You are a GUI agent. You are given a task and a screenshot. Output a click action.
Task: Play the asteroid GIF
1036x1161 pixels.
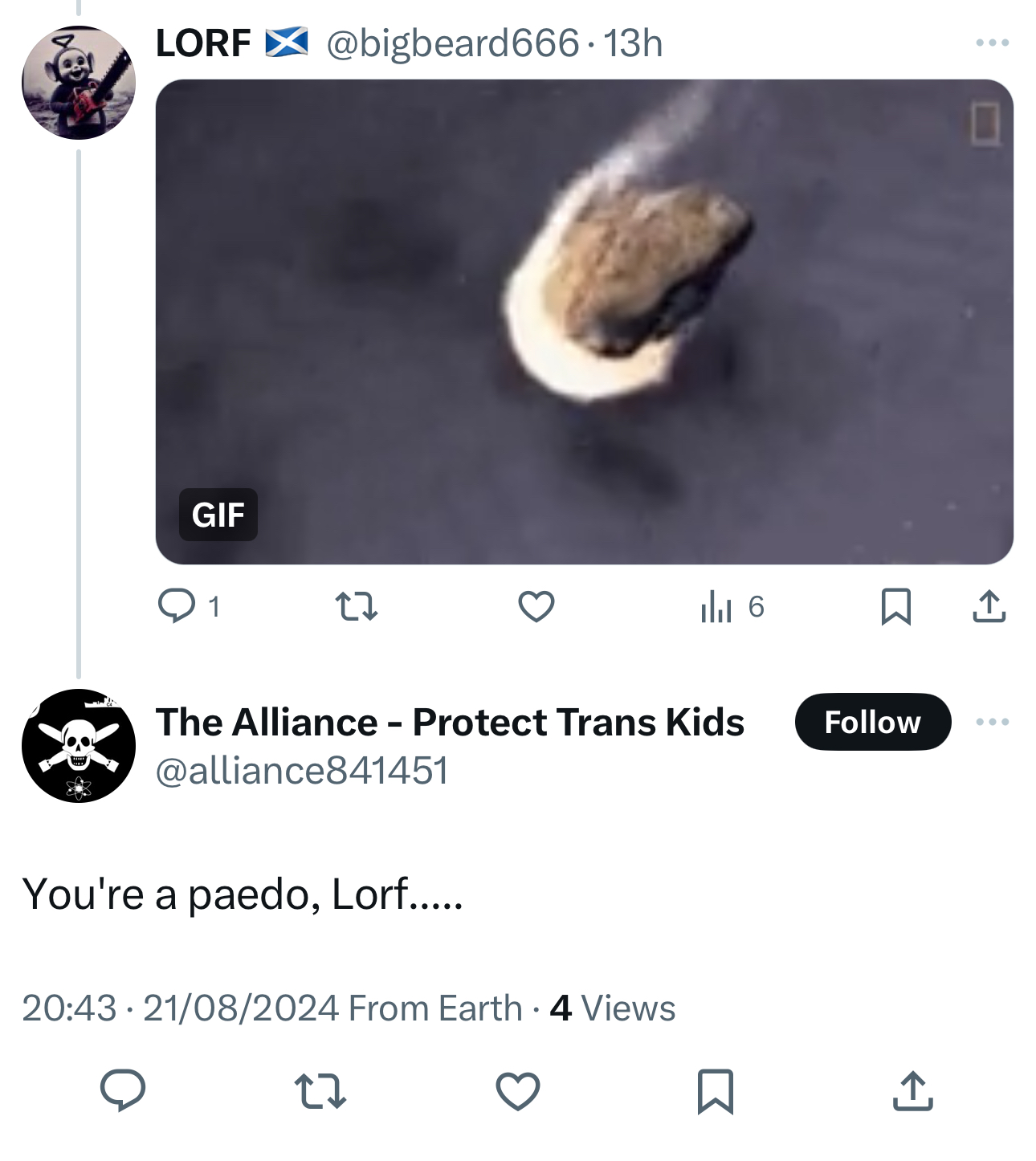[584, 321]
